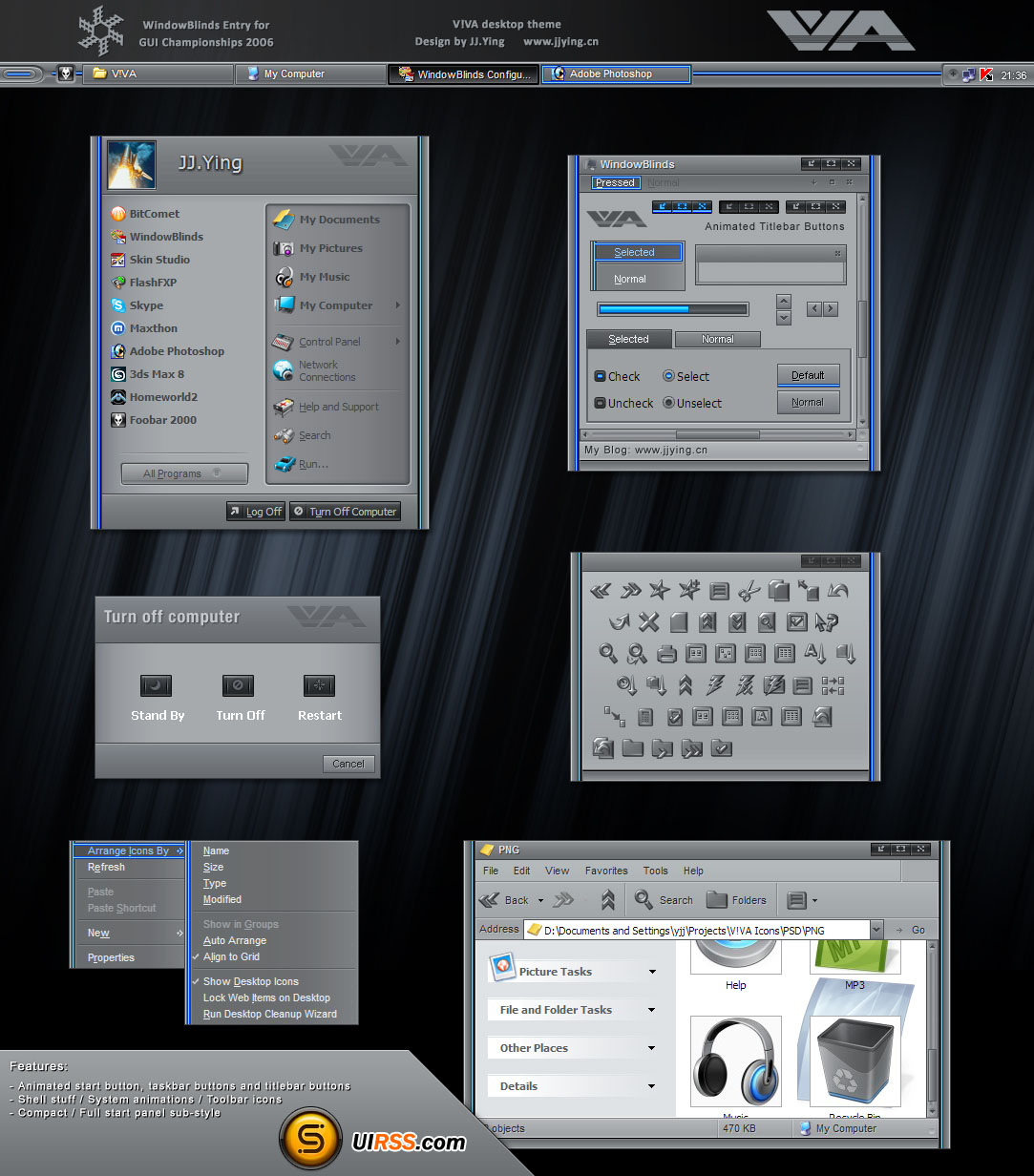The width and height of the screenshot is (1034, 1176).
Task: Launch BitComet from the start menu
Action: [x=145, y=214]
